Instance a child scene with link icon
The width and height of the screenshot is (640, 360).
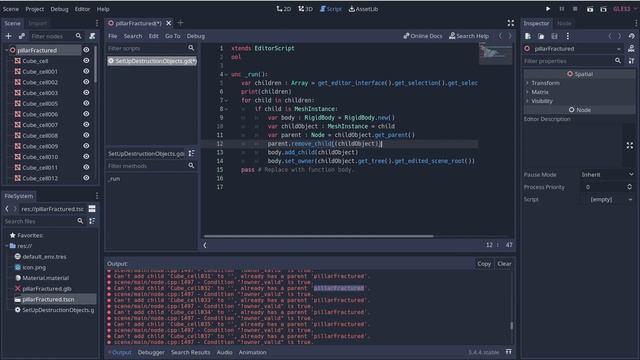tap(22, 36)
